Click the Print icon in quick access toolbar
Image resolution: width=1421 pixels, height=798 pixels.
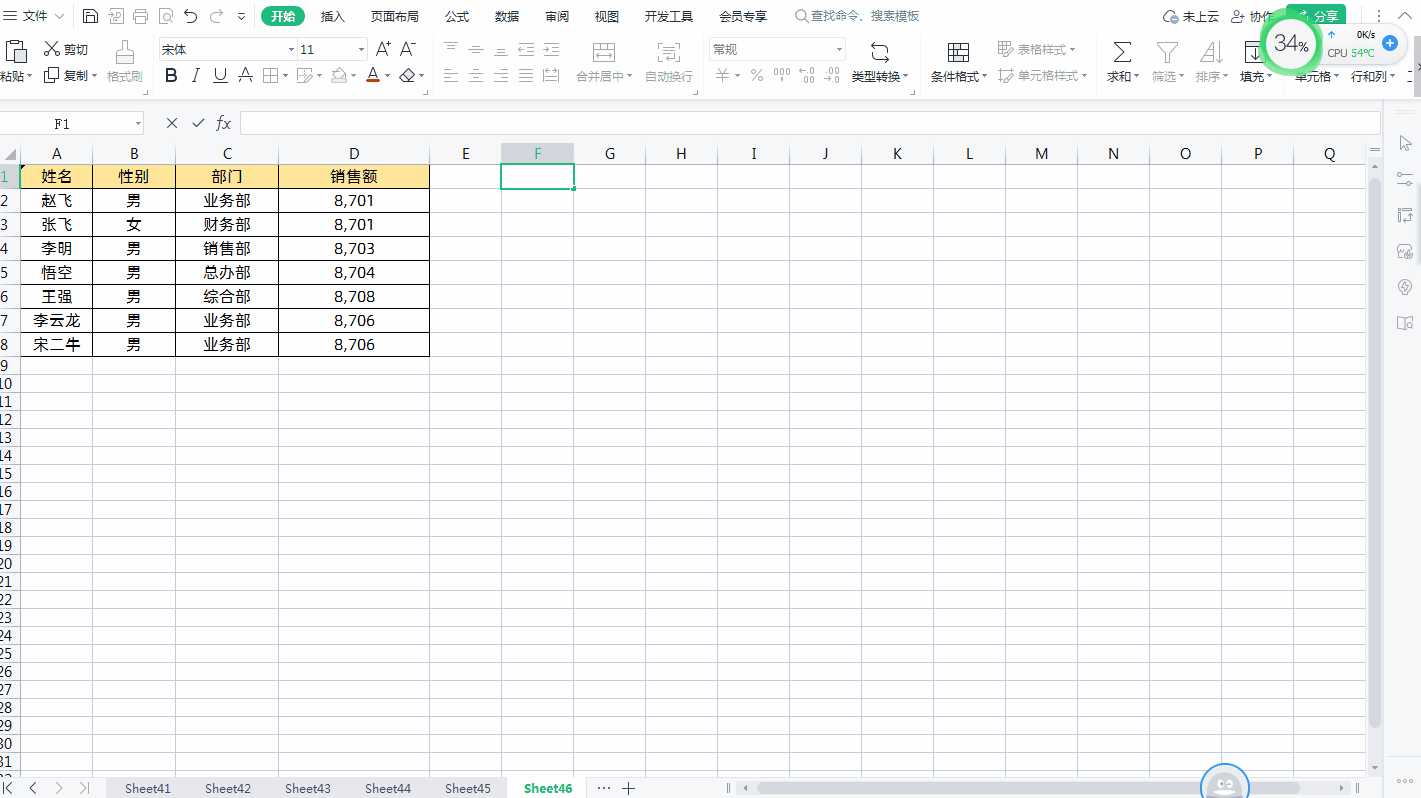click(140, 16)
